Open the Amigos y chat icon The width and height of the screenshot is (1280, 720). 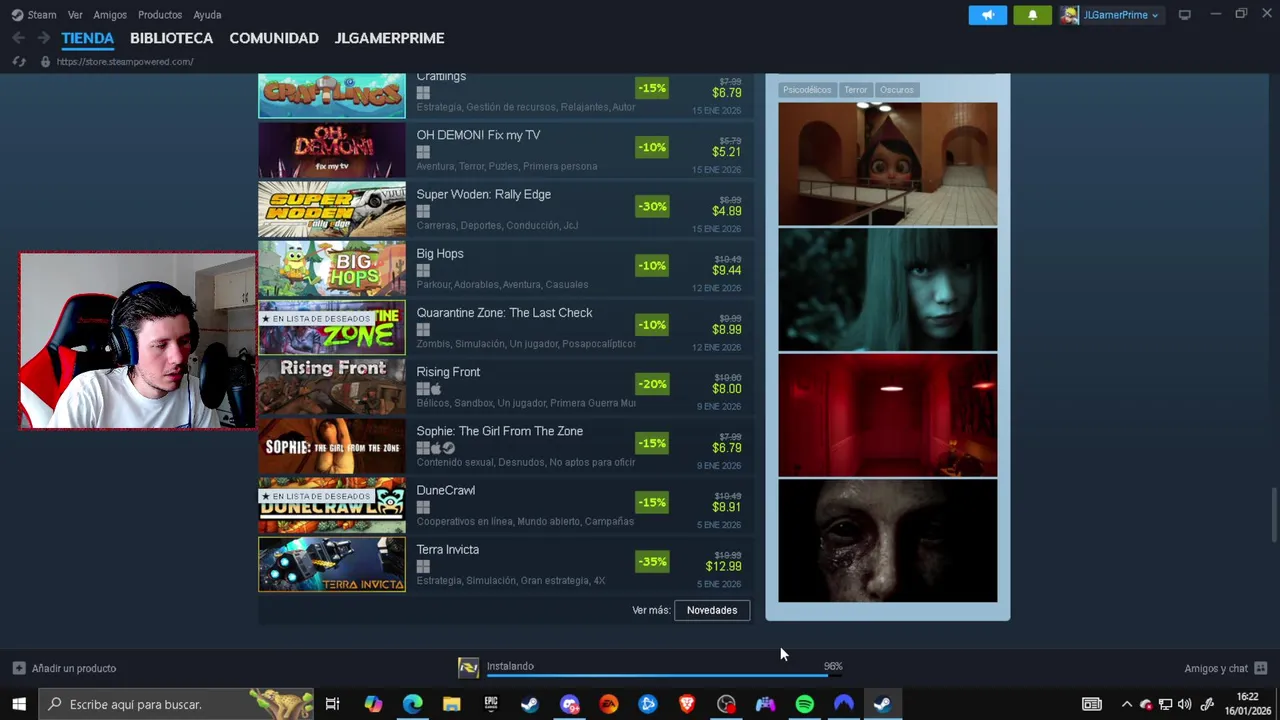(x=1260, y=668)
